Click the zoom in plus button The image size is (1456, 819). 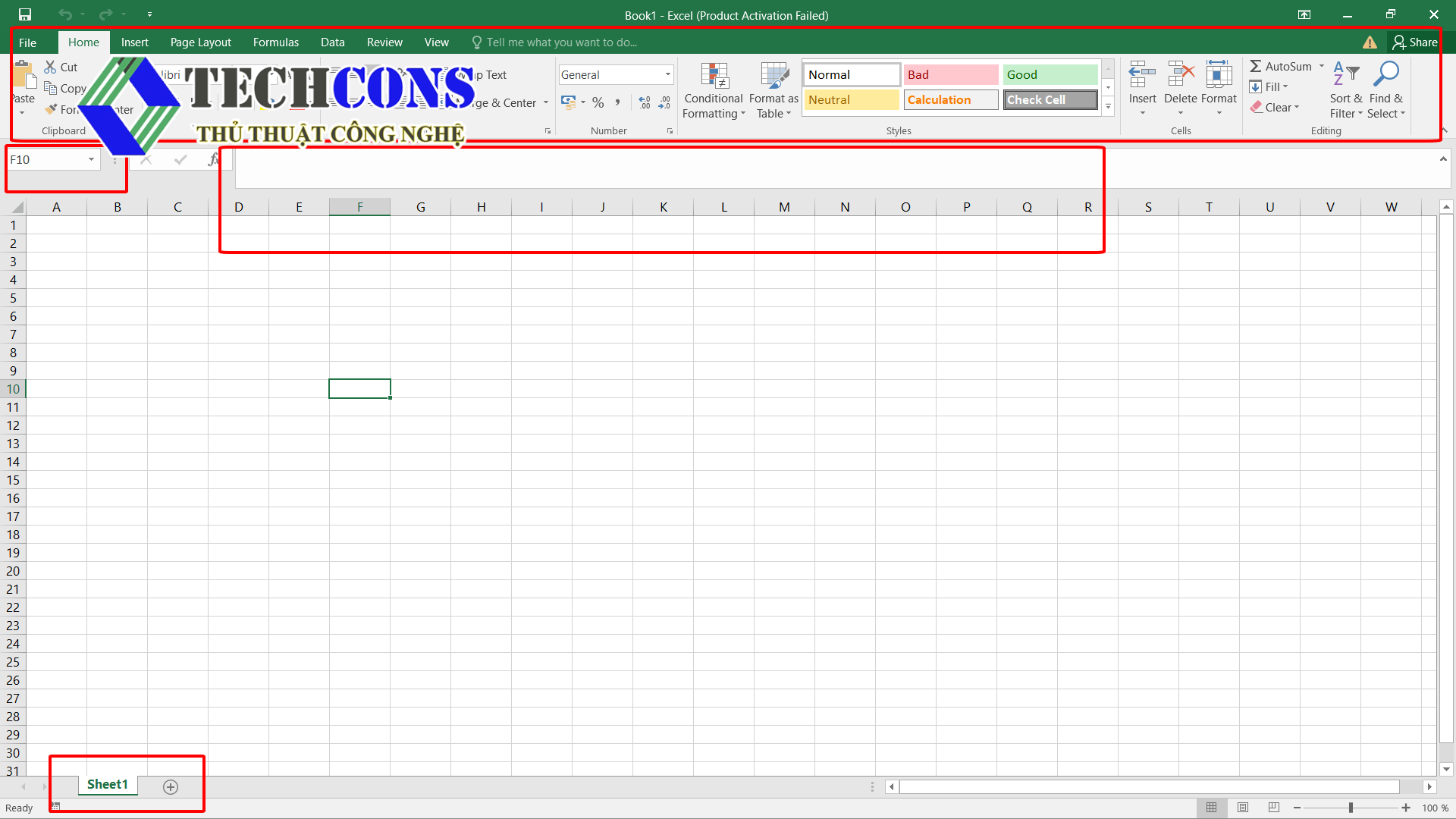(1406, 808)
